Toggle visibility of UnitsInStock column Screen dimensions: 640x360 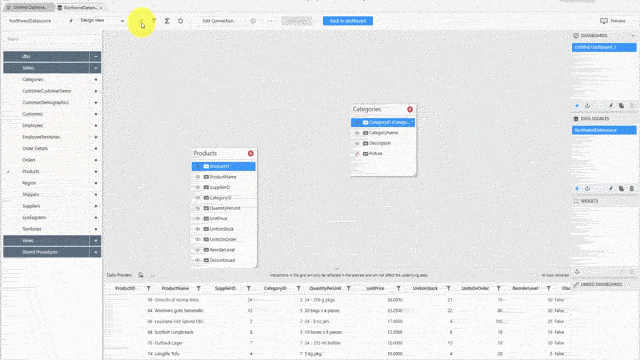198,229
